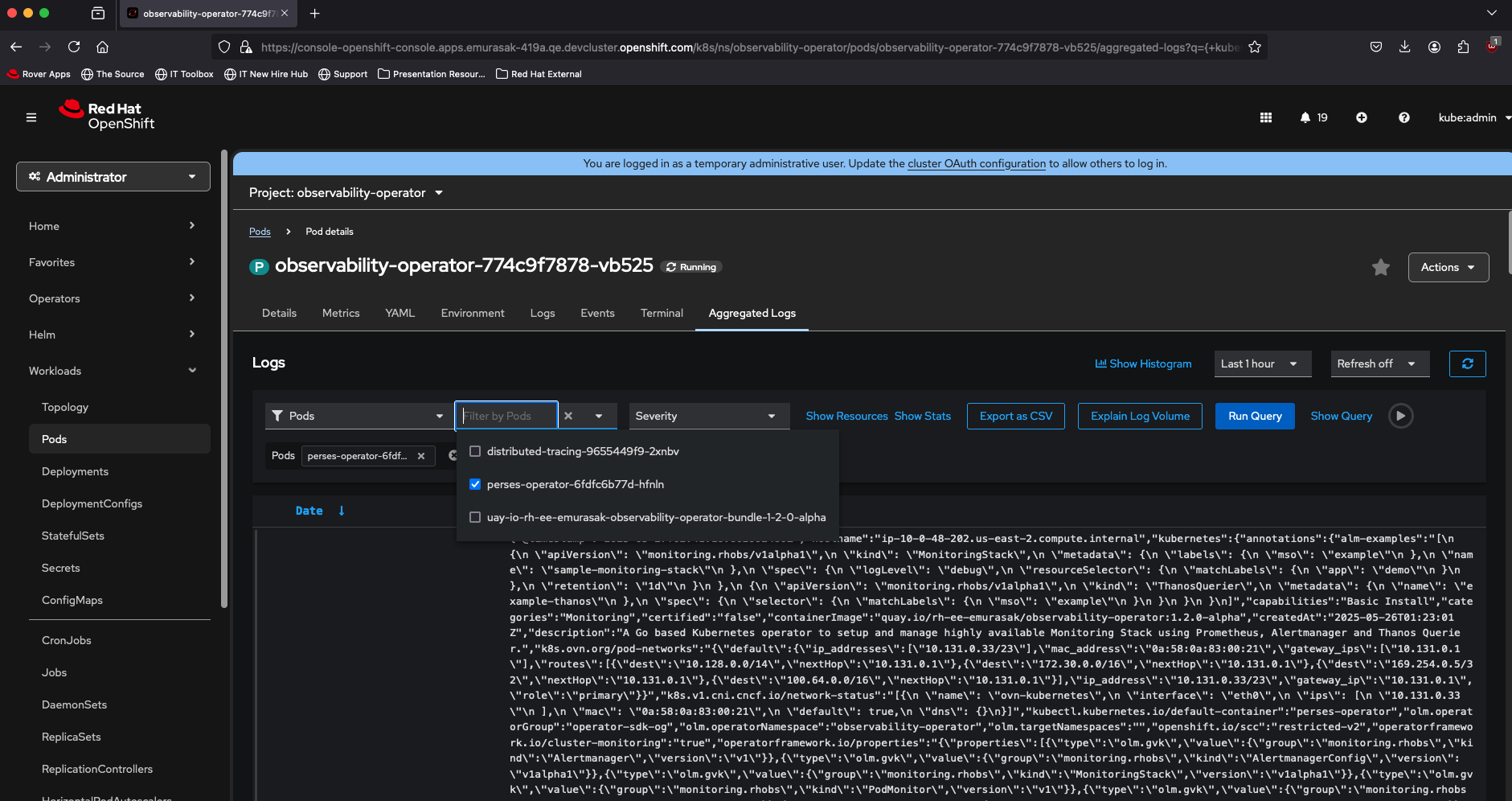Focus the Filter by Pods input
1512x801 pixels.
[507, 416]
